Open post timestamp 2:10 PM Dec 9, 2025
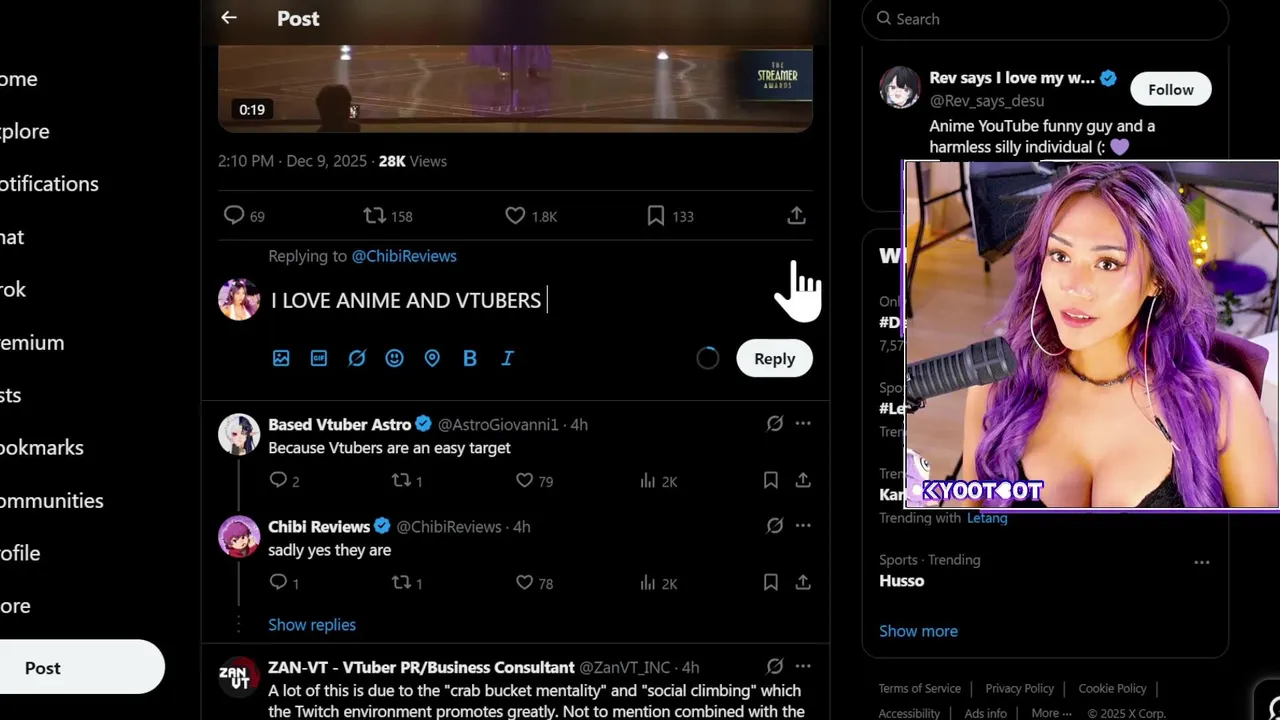This screenshot has width=1280, height=720. [292, 161]
